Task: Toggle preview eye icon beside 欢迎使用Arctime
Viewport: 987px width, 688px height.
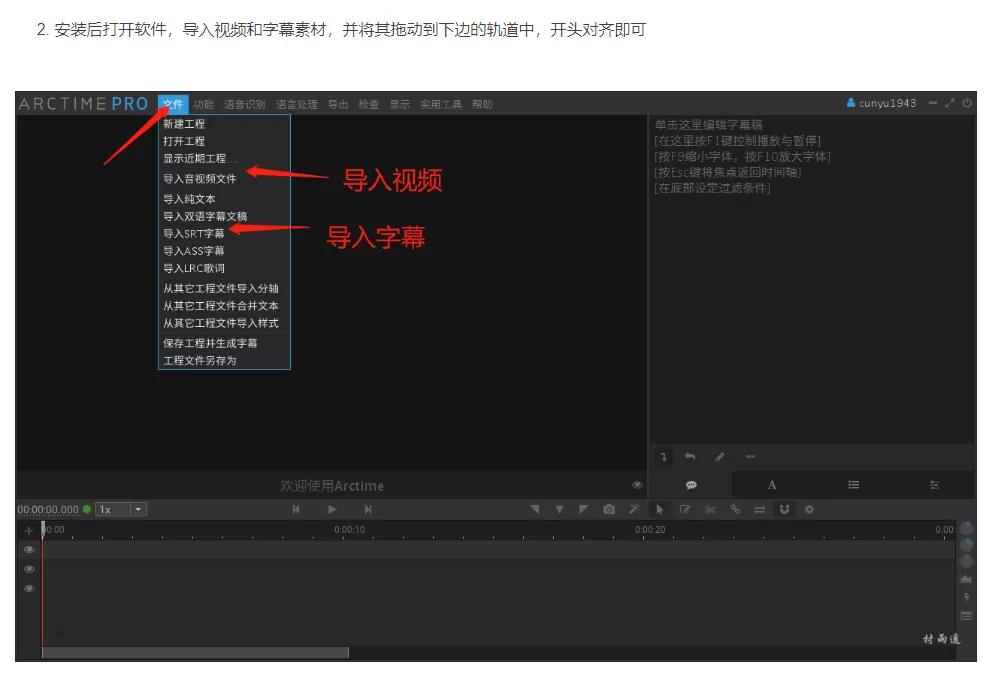Action: [x=637, y=485]
